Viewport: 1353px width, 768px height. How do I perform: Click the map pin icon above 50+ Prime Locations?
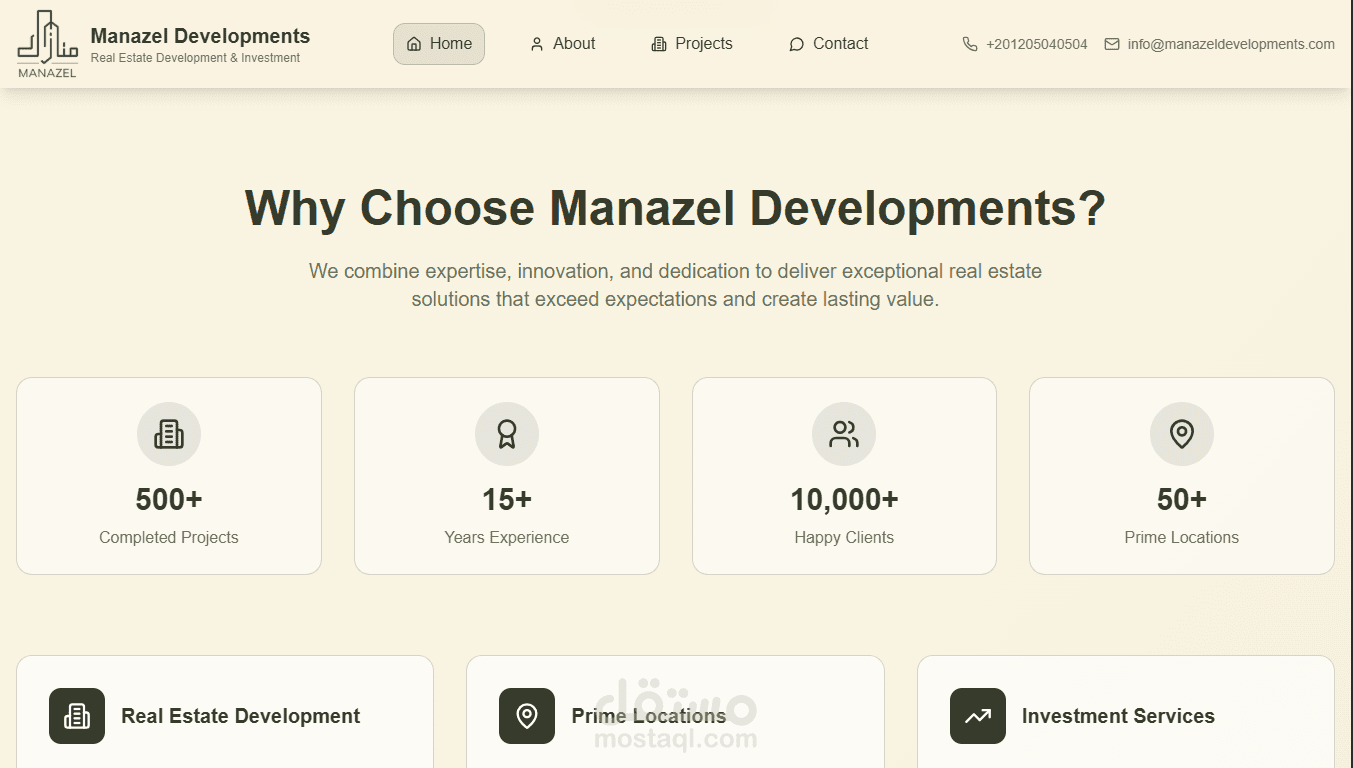pos(1182,434)
